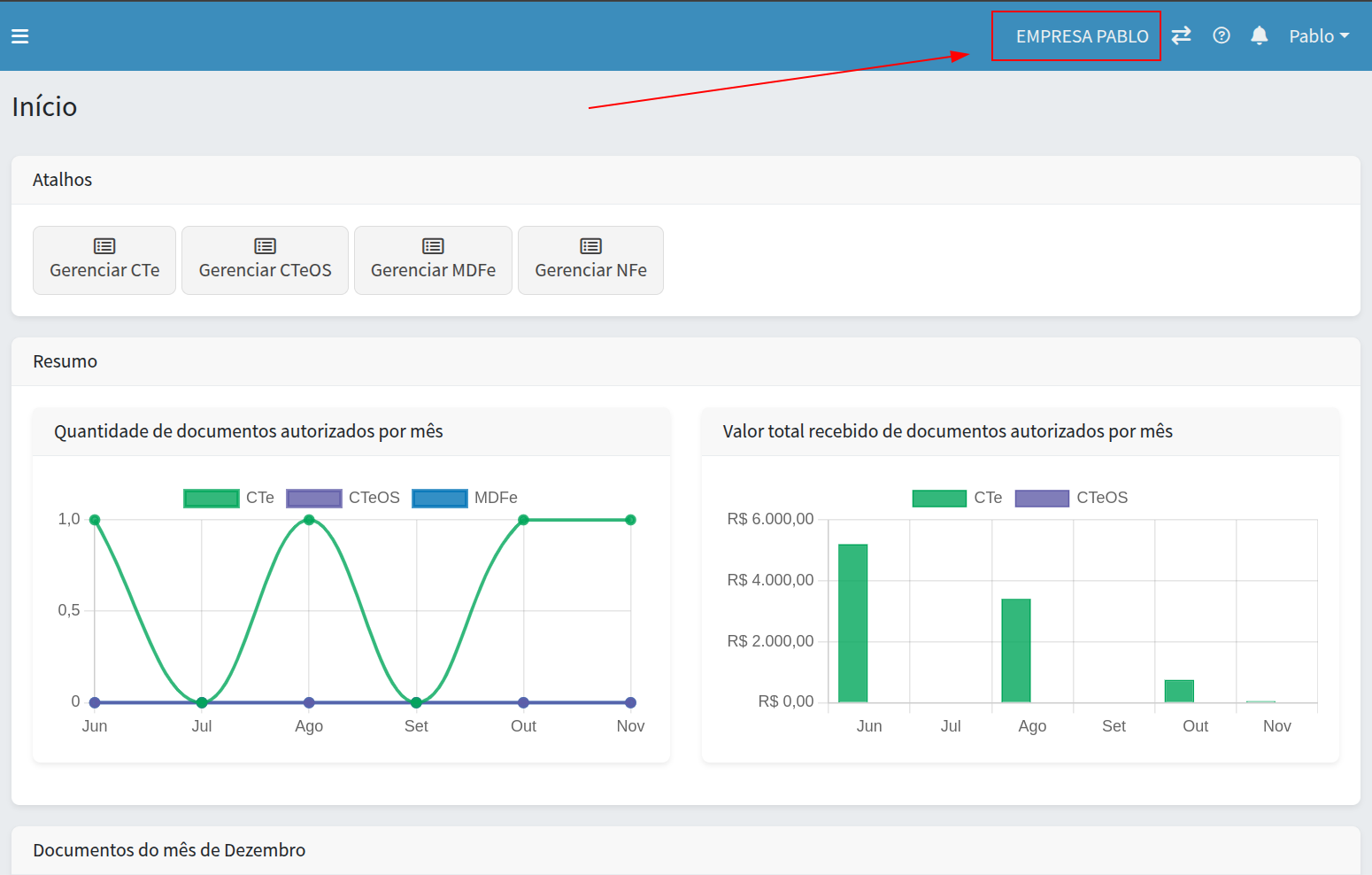This screenshot has height=875, width=1372.
Task: Click the Ago bar in value chart
Action: click(x=1015, y=651)
